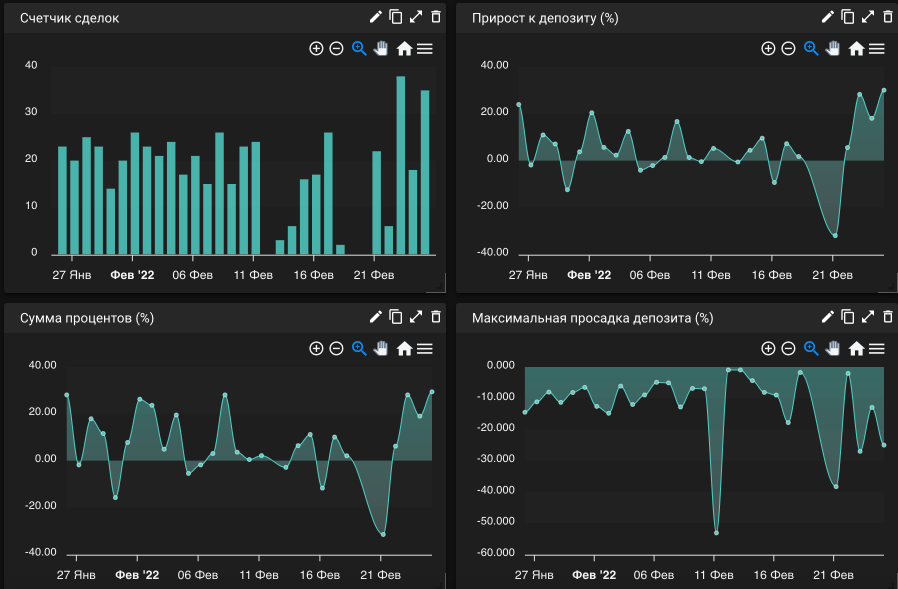Duplicate the Максимальная просадка депозита panel
The height and width of the screenshot is (589, 898).
point(848,317)
